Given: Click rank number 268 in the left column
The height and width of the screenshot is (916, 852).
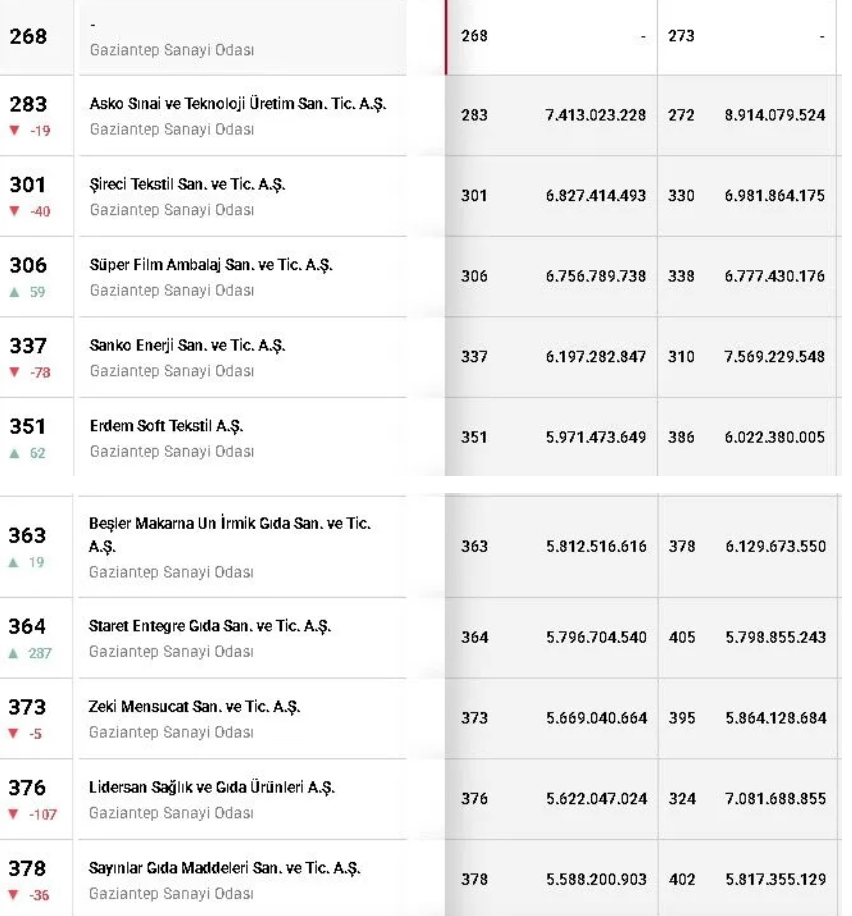Looking at the screenshot, I should 28,36.
